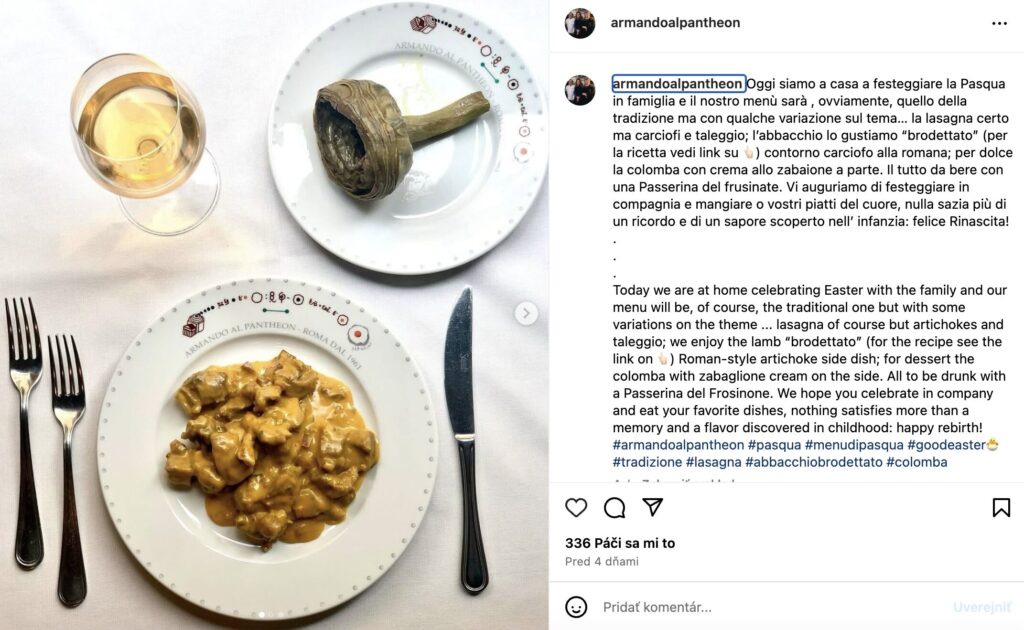Click the Uverejniť post button
Screen dimensions: 1024x630
pos(982,608)
